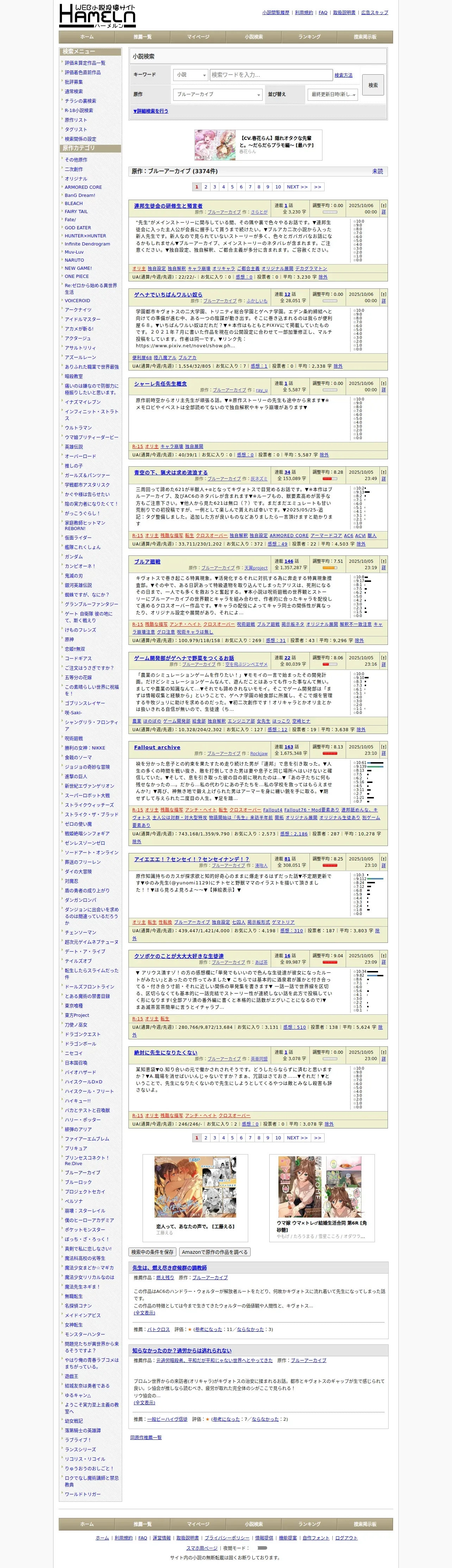452x1568 pixels.
Task: Open novel 絶対に先生になりたくない
Action: [x=165, y=1052]
